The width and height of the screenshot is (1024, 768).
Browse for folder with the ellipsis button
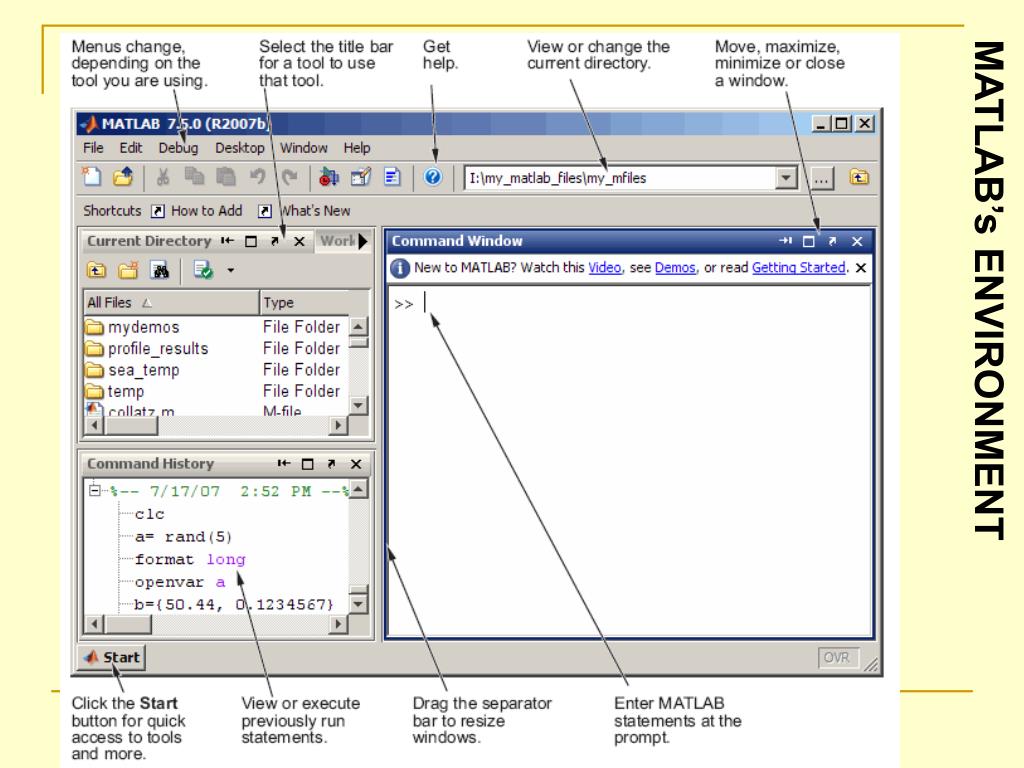pos(822,178)
